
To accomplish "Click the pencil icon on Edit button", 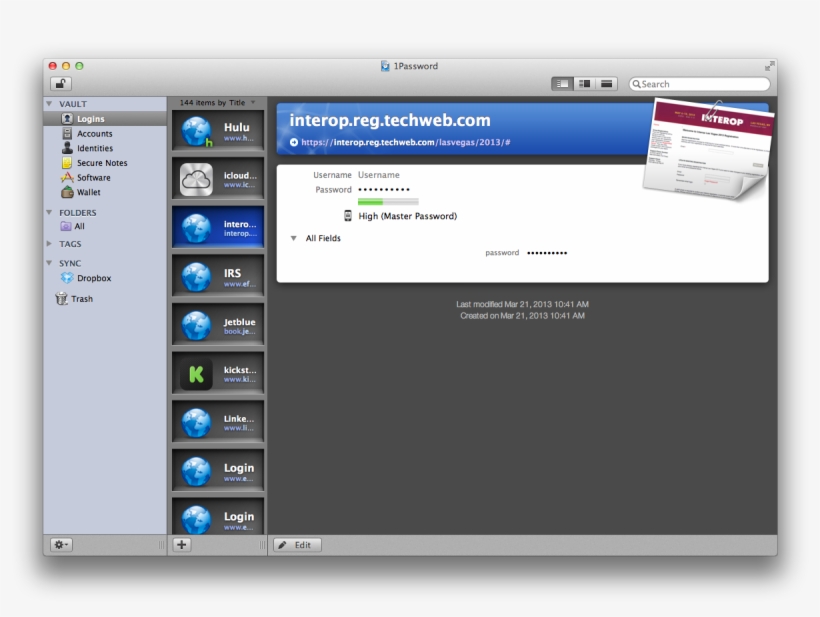I will pos(282,545).
